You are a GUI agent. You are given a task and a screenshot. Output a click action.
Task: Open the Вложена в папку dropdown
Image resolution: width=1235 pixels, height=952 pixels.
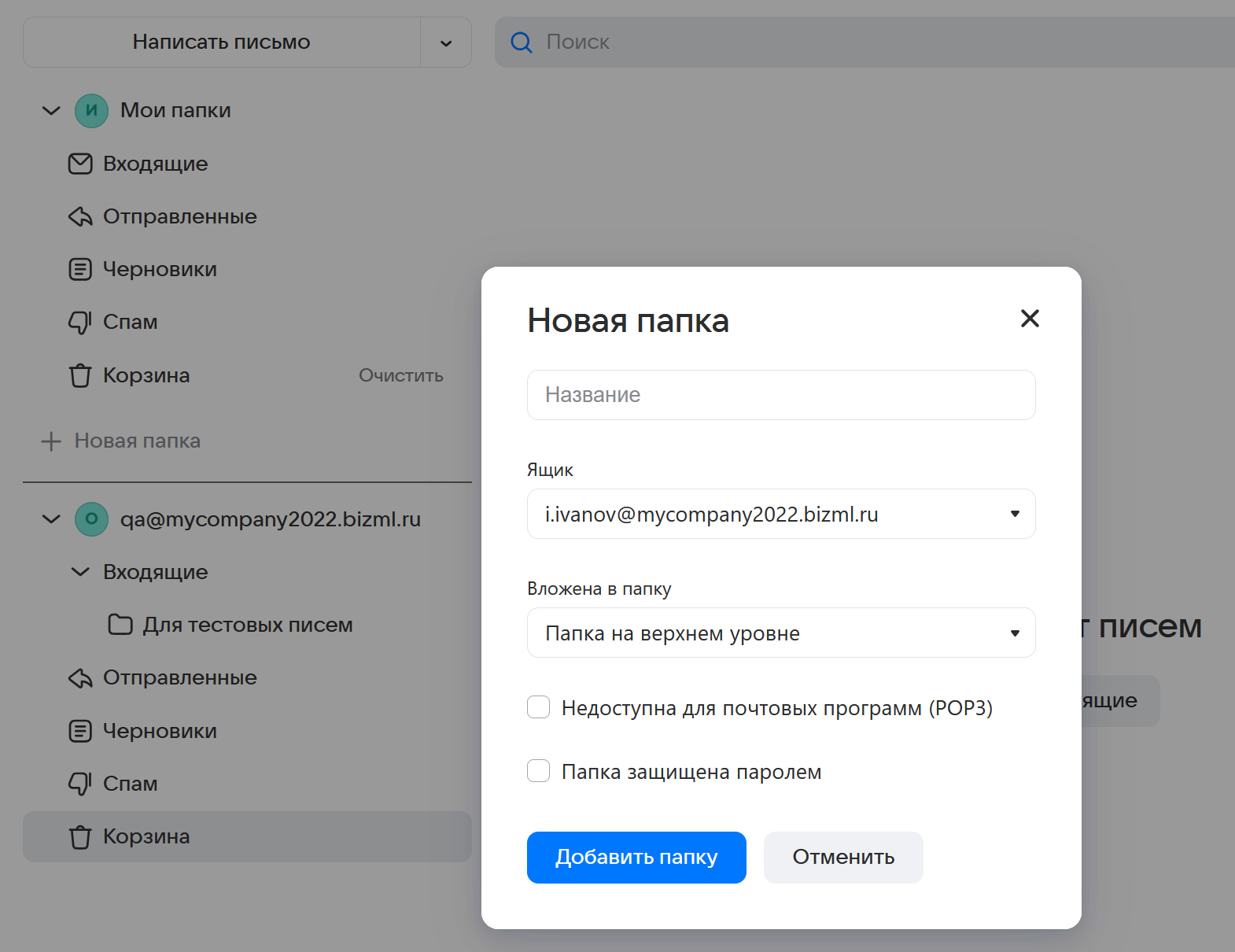point(780,633)
